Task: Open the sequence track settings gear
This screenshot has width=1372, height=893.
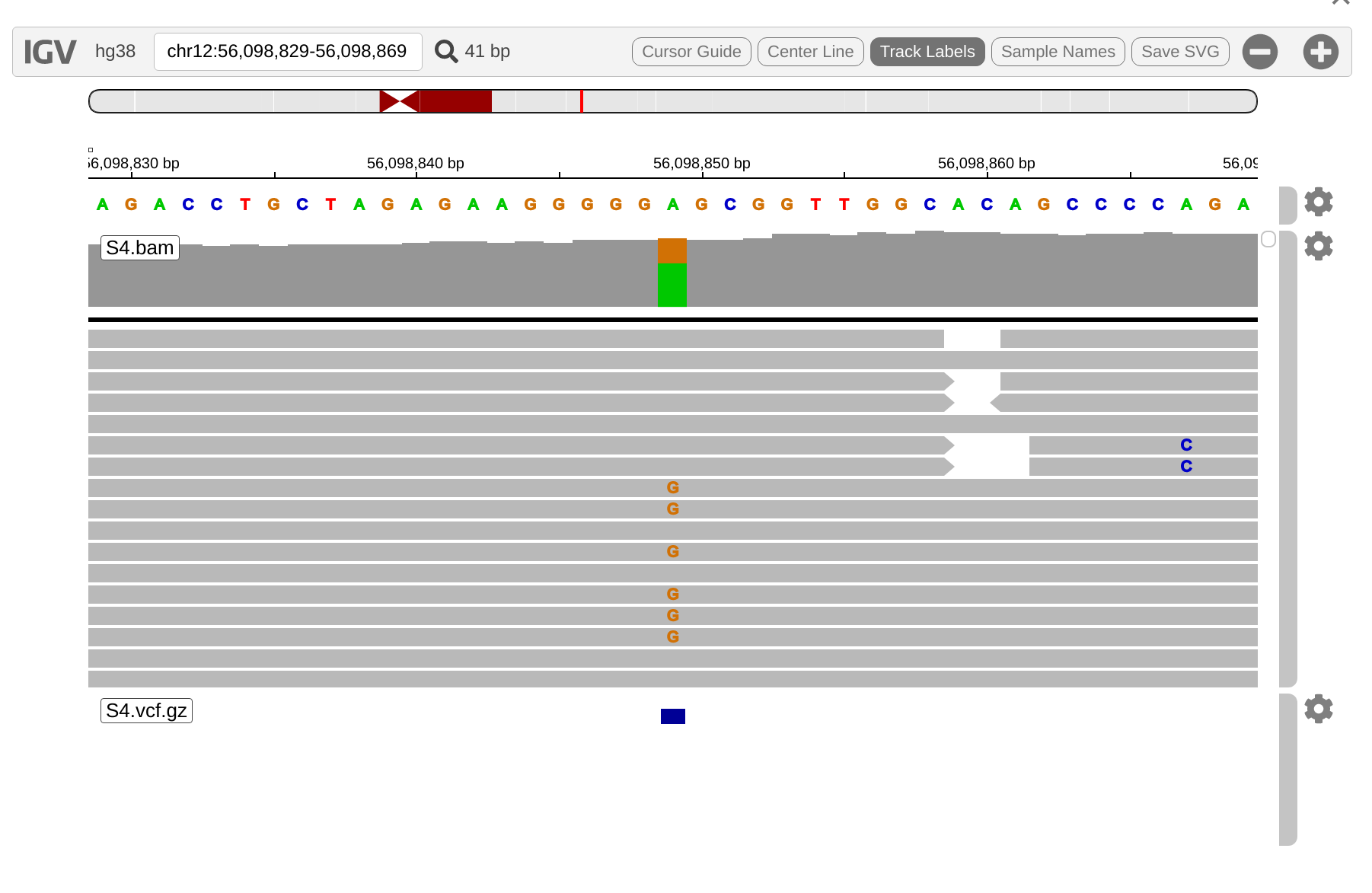Action: coord(1319,202)
